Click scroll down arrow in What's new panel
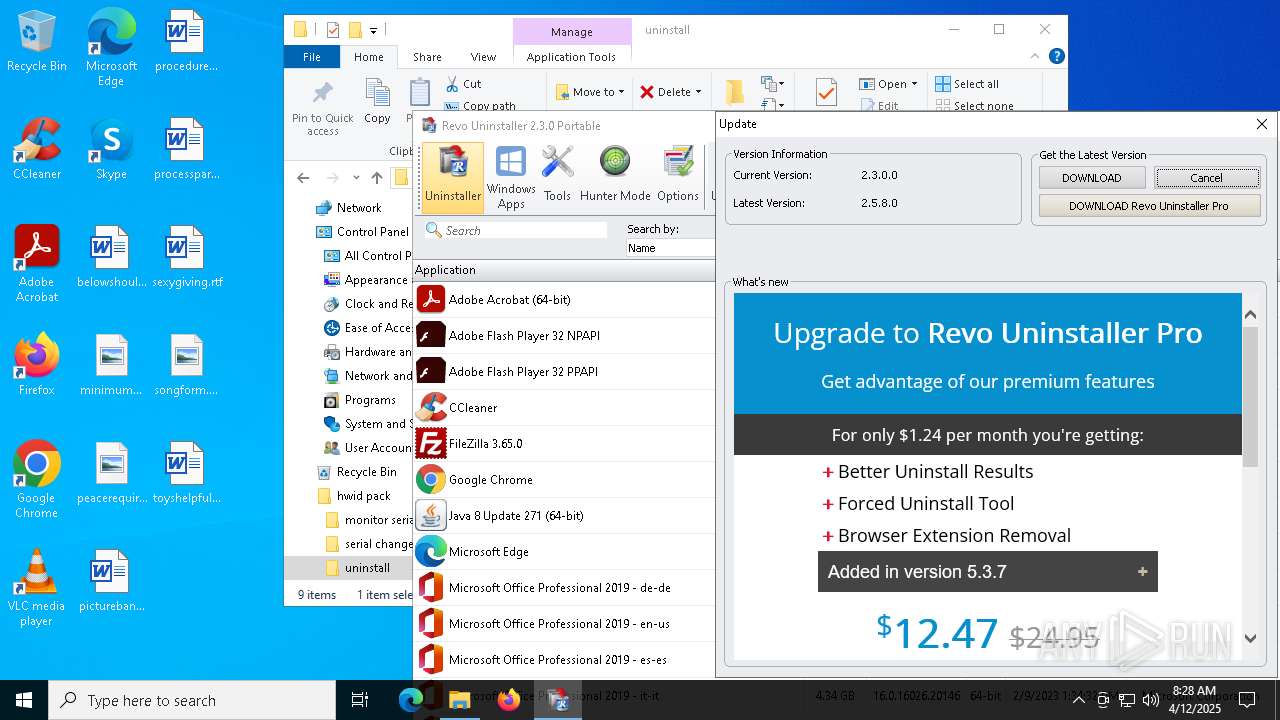 click(1250, 638)
